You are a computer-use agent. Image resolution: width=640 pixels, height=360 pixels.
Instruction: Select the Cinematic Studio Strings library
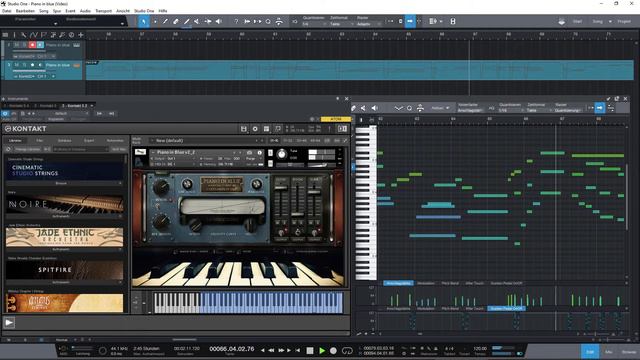pos(64,171)
